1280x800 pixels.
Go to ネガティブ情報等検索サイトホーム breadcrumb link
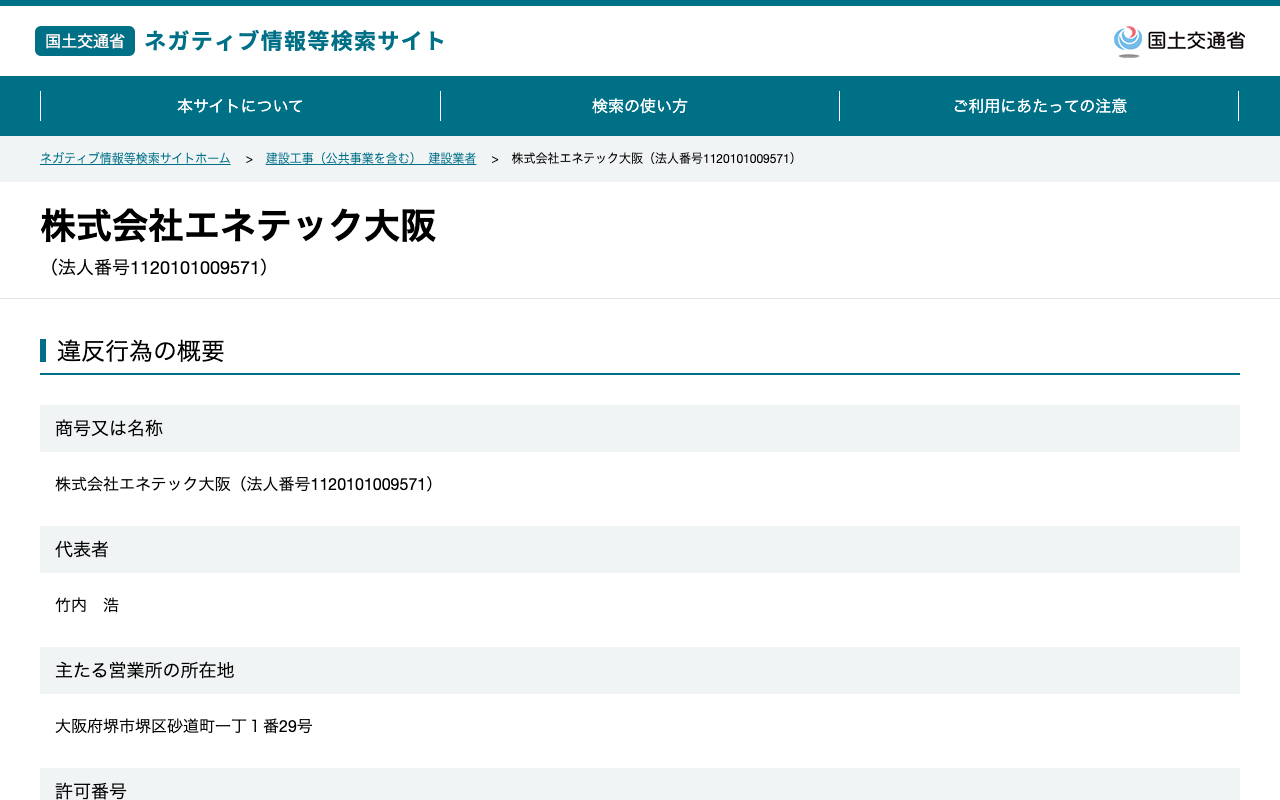[135, 159]
